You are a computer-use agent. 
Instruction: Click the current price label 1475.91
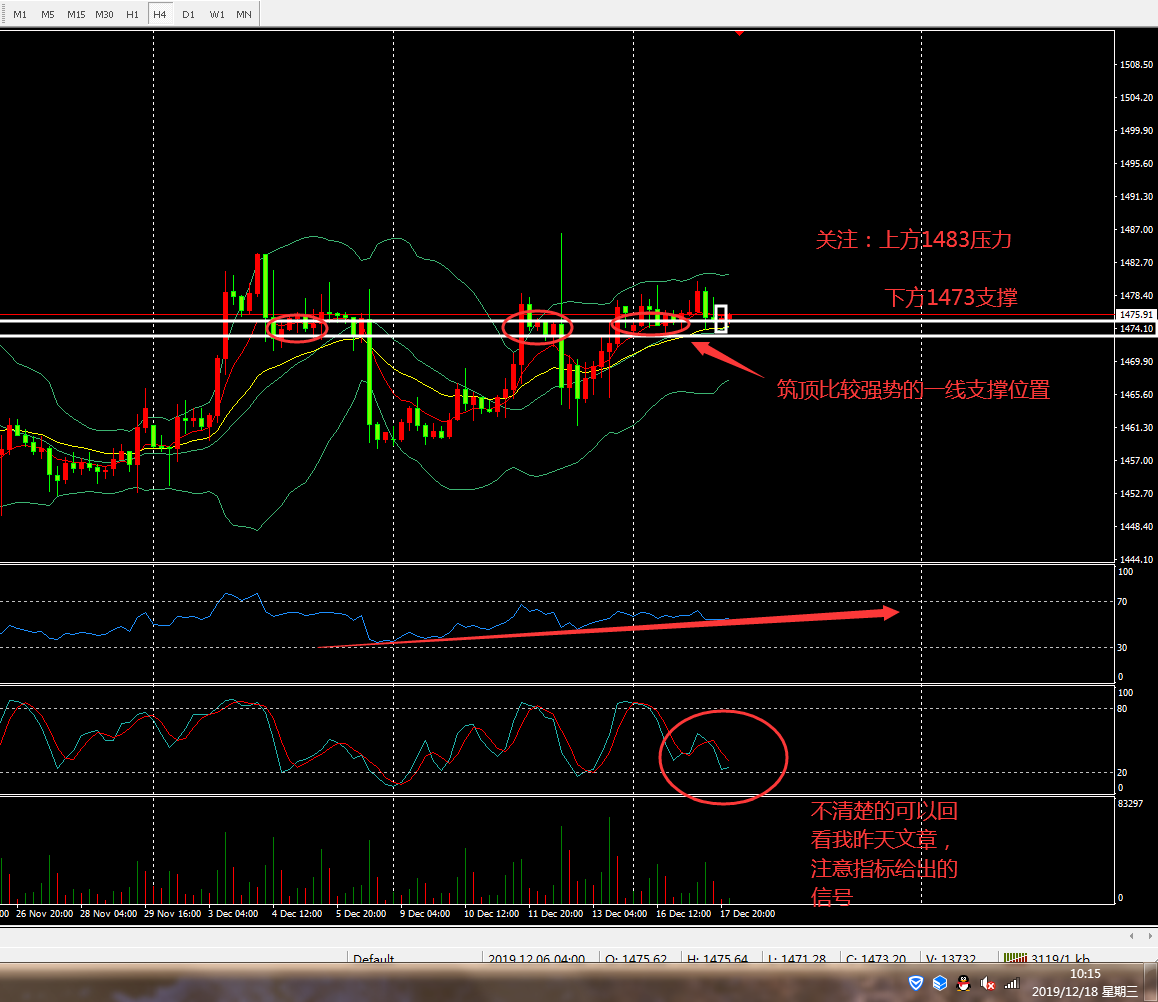tap(1135, 315)
